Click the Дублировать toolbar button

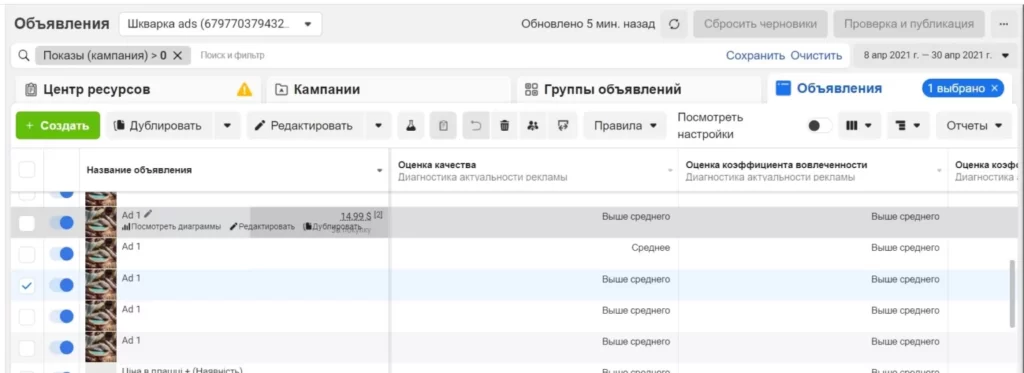159,125
